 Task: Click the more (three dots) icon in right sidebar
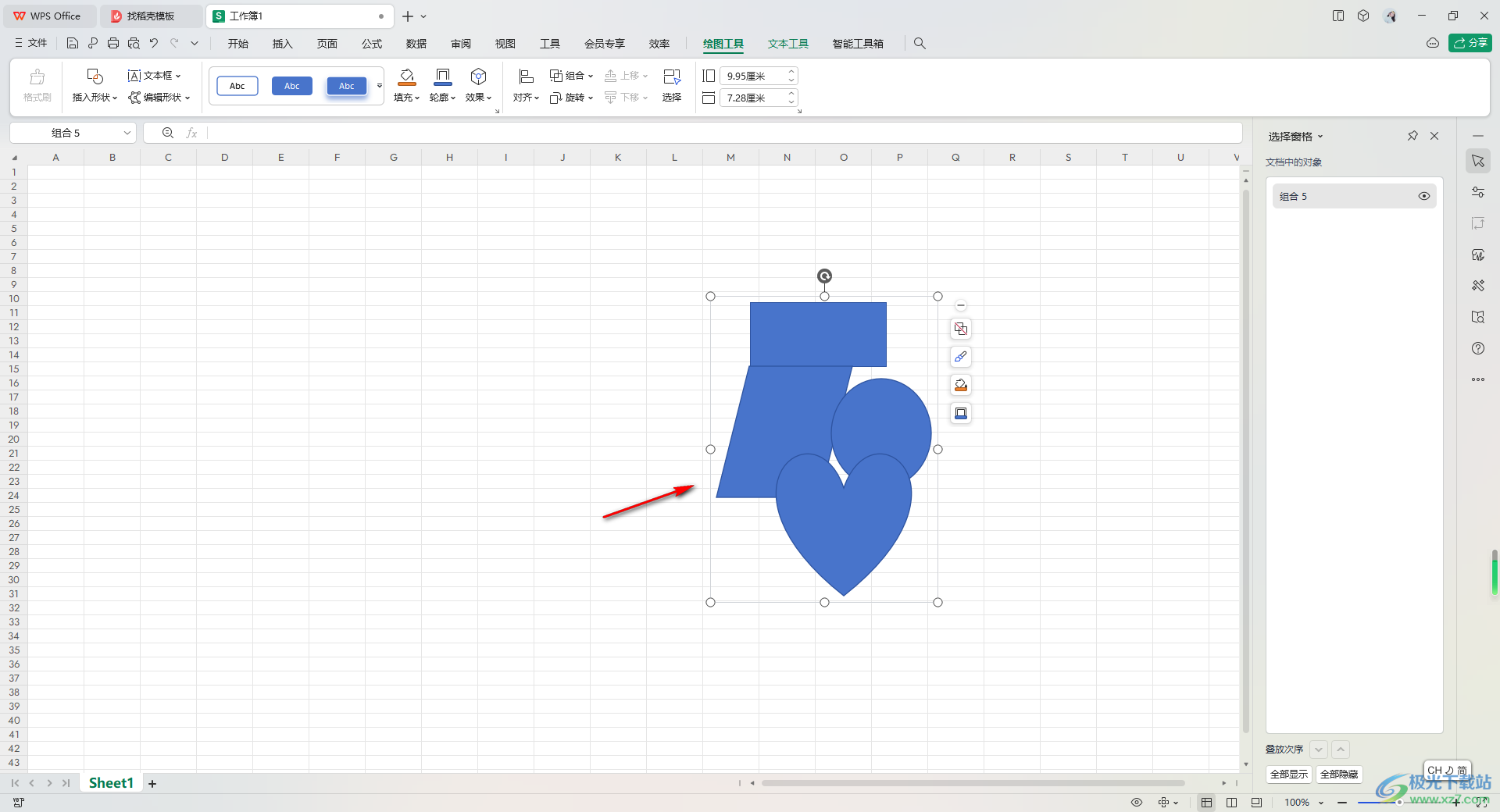[1478, 379]
